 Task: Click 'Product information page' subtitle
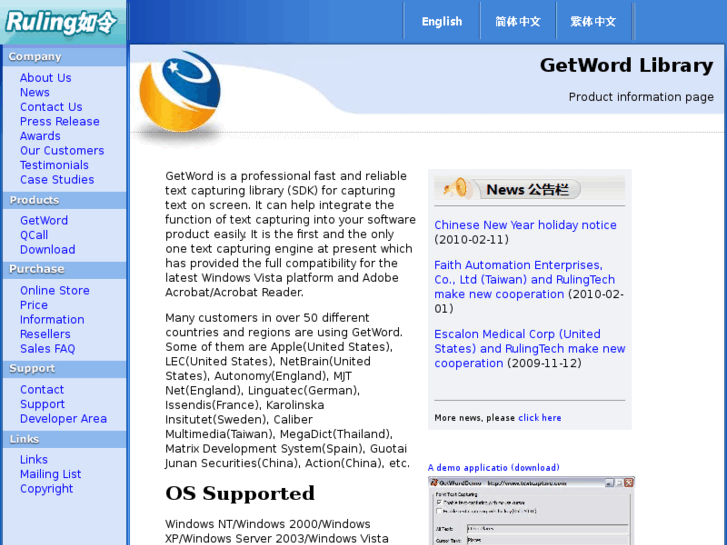click(641, 96)
